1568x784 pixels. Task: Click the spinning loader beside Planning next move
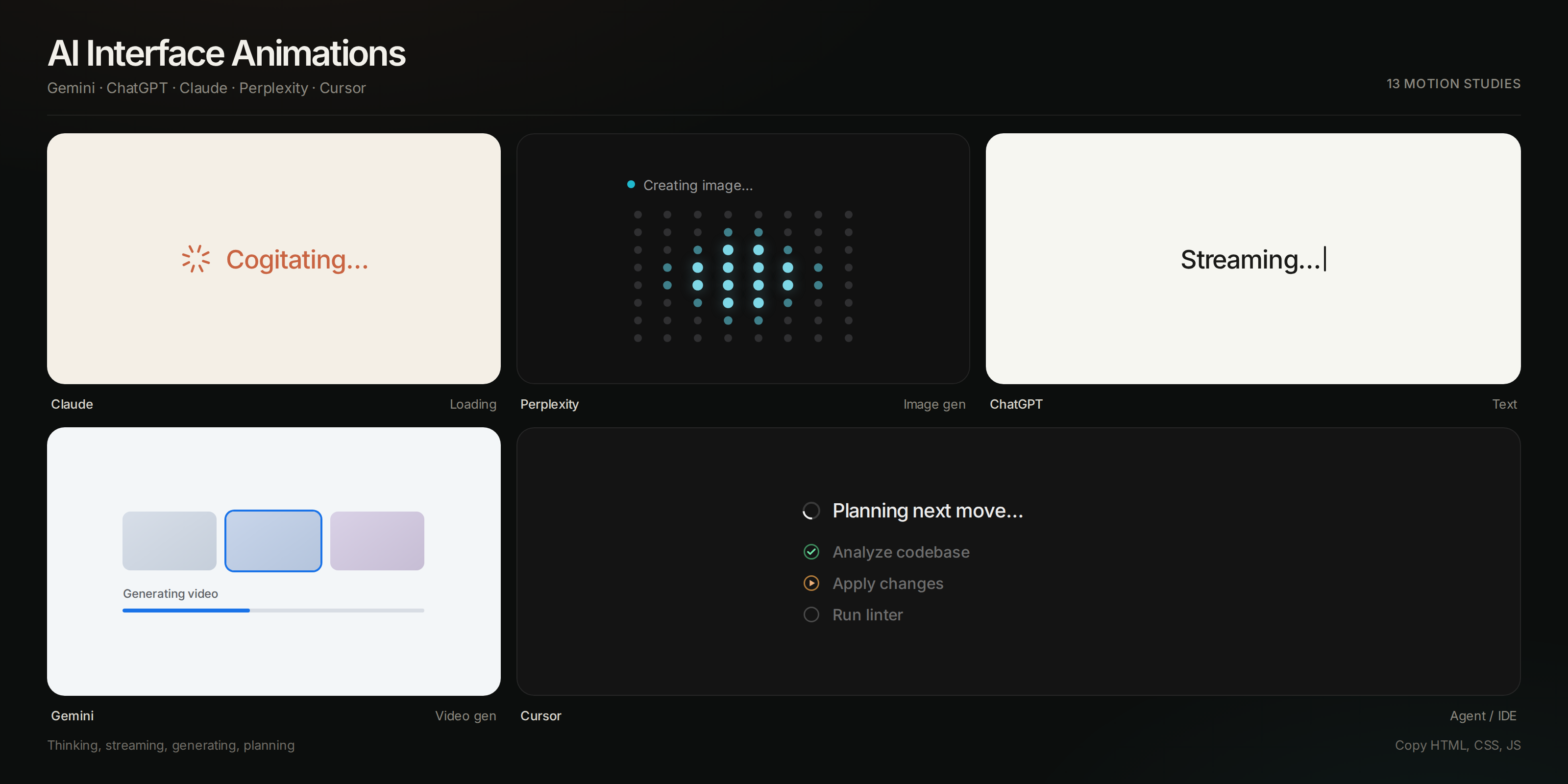coord(811,511)
